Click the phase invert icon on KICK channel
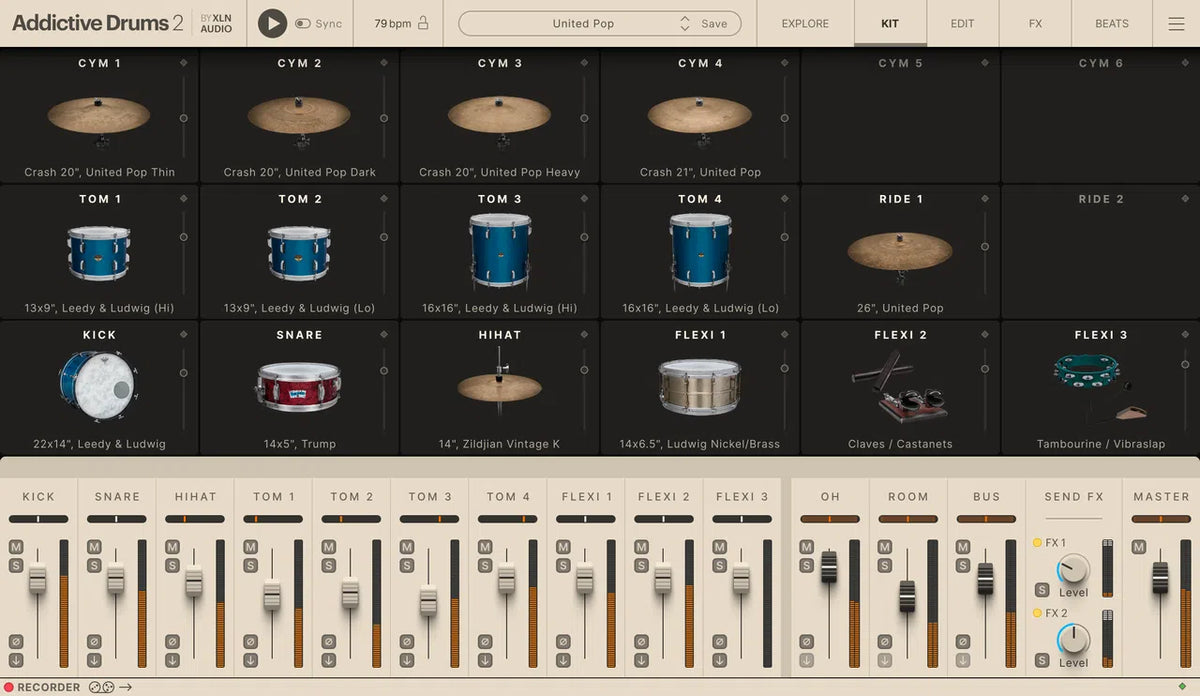 pyautogui.click(x=16, y=641)
